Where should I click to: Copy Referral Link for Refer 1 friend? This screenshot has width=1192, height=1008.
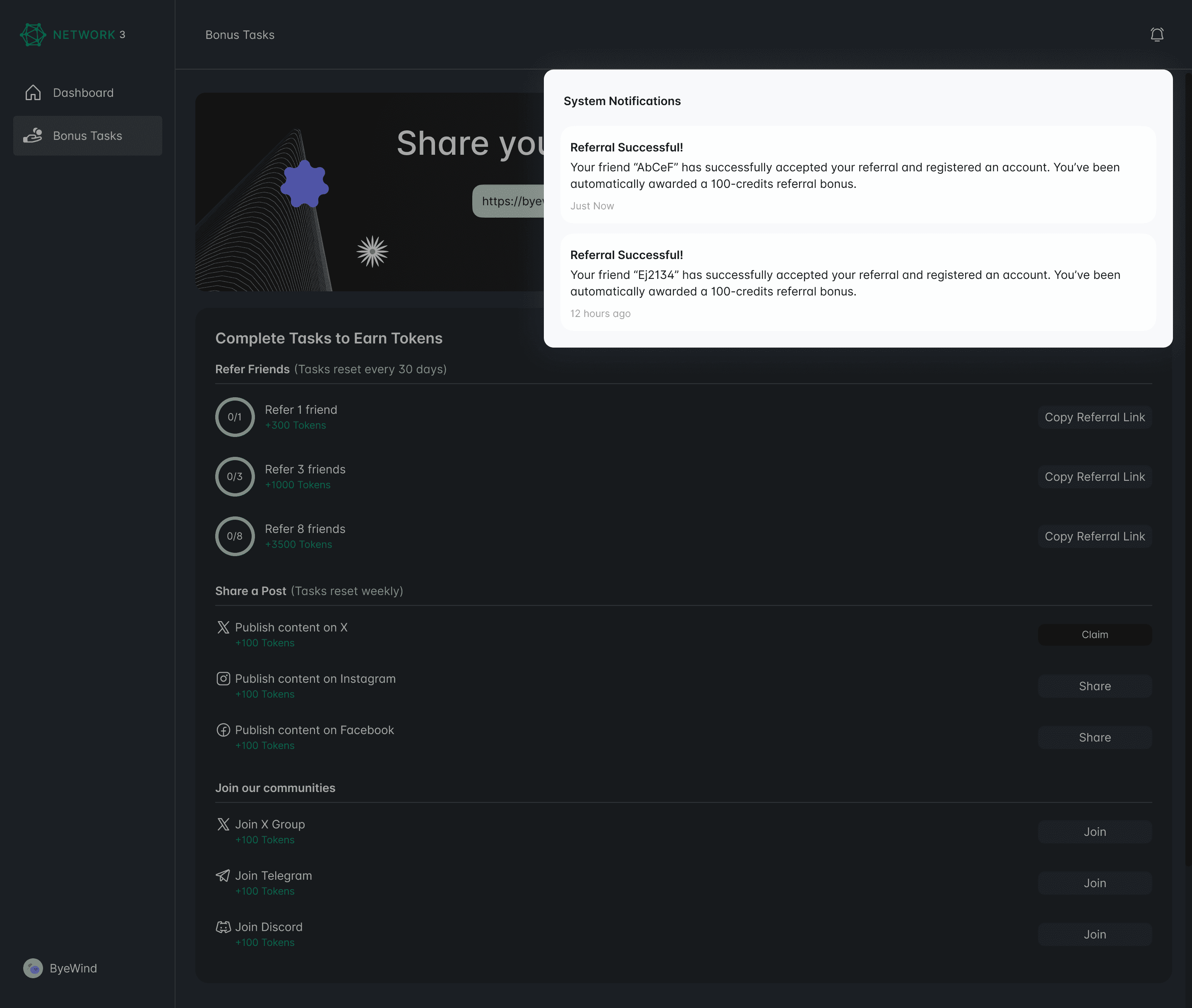[x=1094, y=417]
